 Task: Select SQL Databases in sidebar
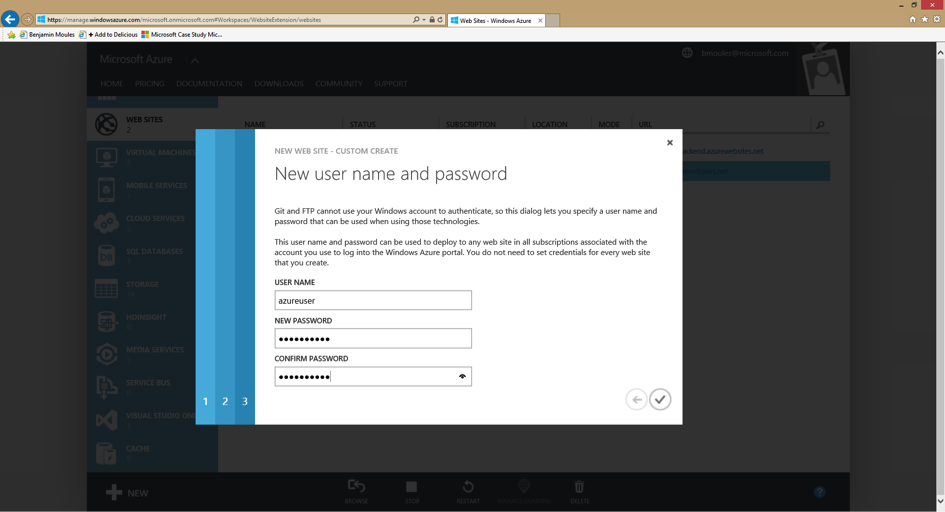[152, 255]
